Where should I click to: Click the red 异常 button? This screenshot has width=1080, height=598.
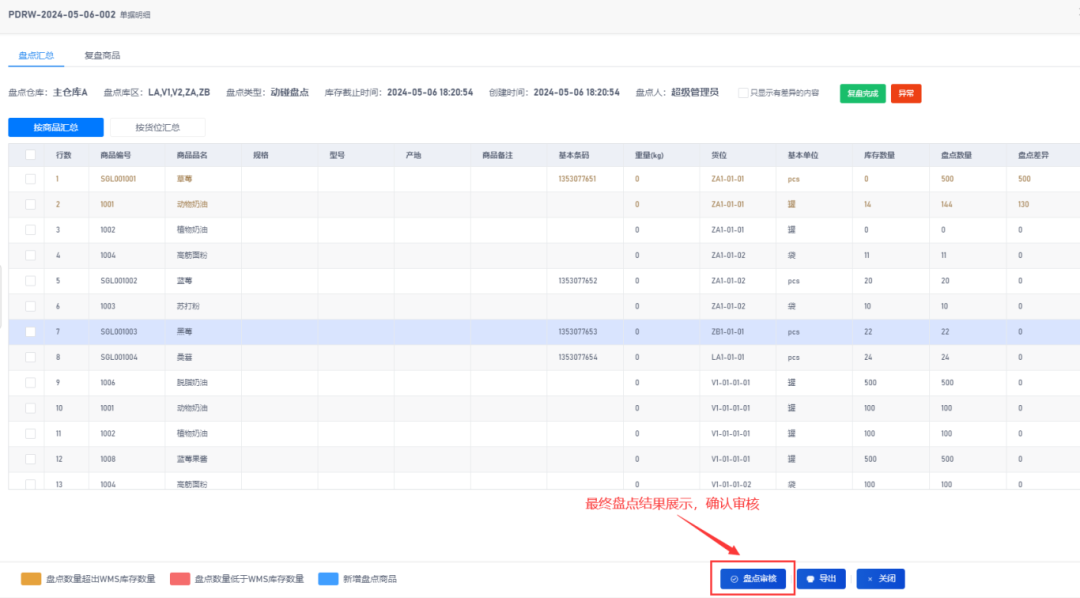[x=905, y=93]
